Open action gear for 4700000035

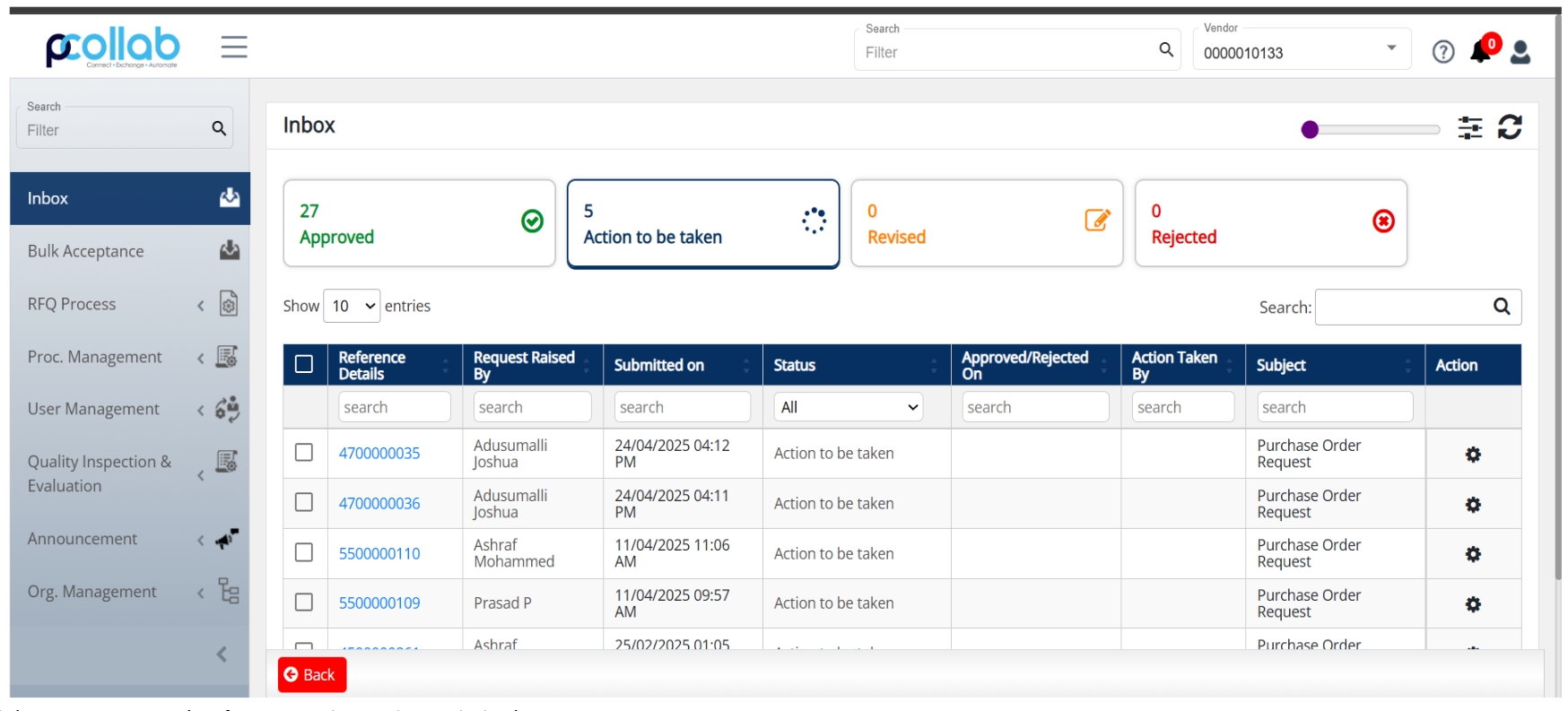[x=1473, y=455]
